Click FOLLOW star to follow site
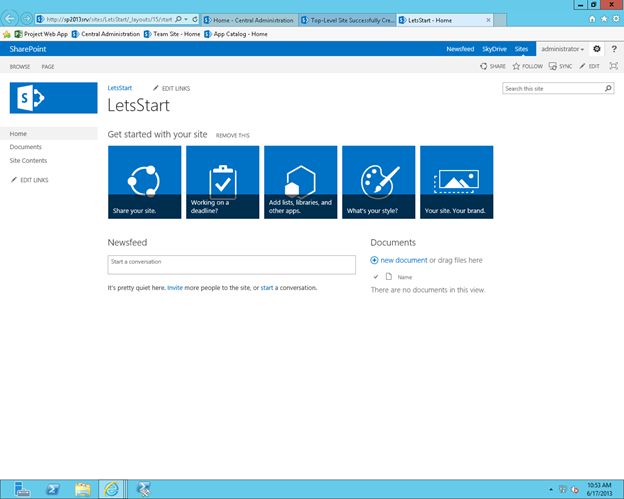Screen dimensions: 624x499 (528, 66)
